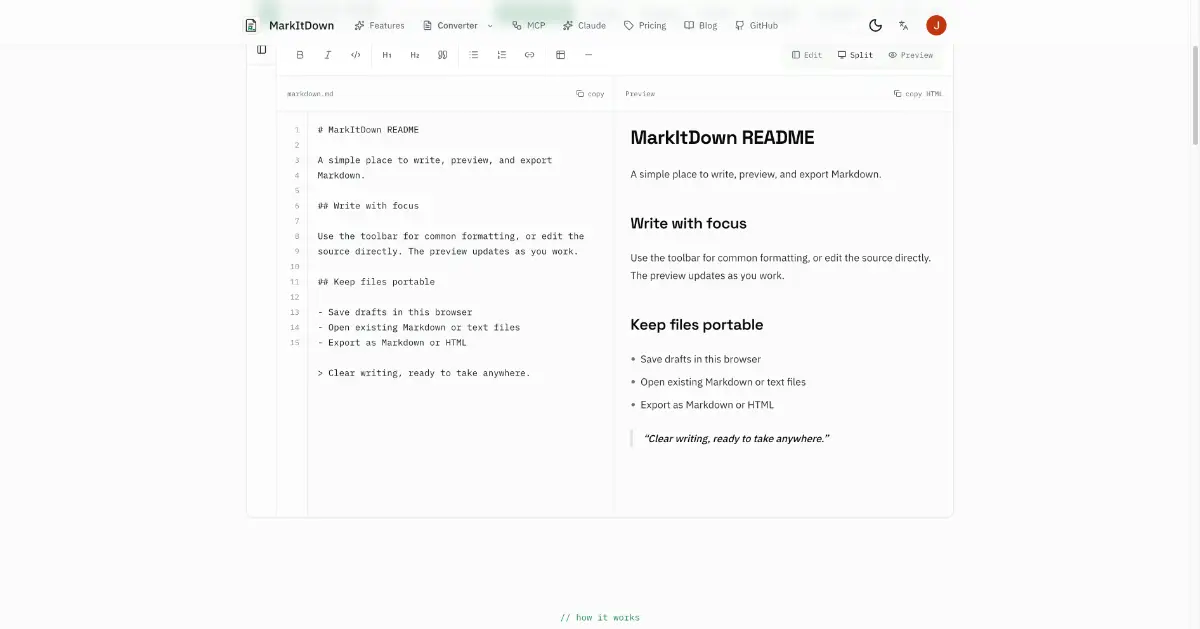Expand the Converter dropdown menu
1200x629 pixels.
(458, 25)
